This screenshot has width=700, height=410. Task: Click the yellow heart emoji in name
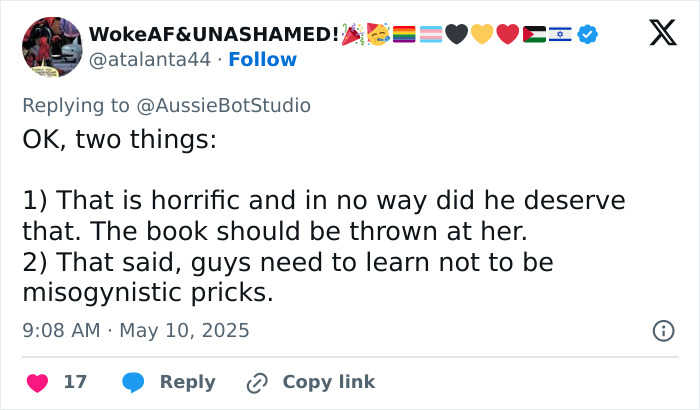click(482, 35)
